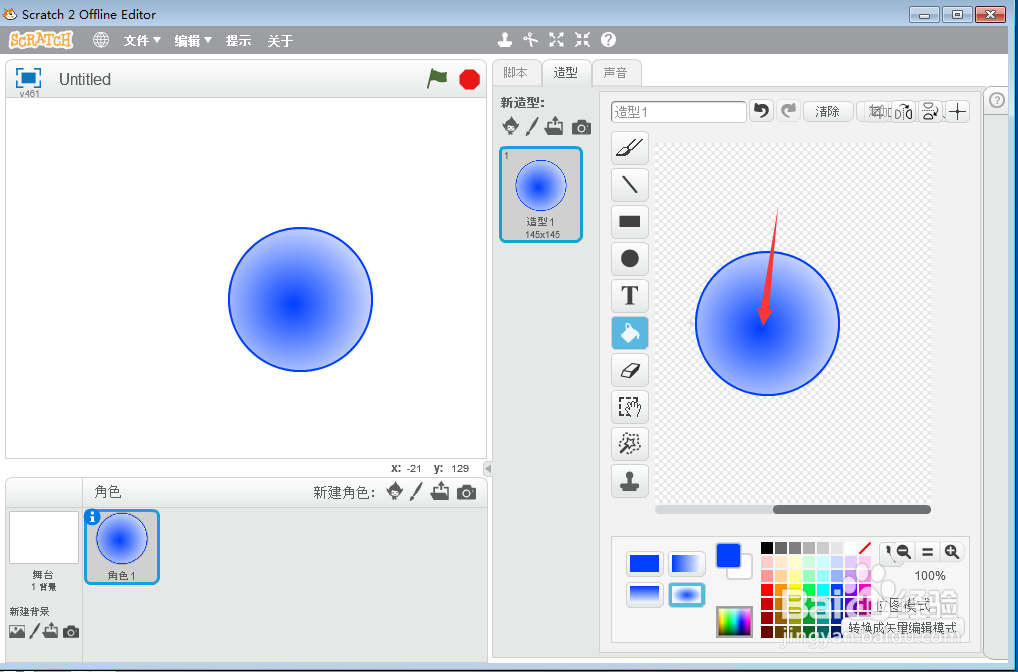Open the 提示 tips menu
Image resolution: width=1018 pixels, height=672 pixels.
238,41
